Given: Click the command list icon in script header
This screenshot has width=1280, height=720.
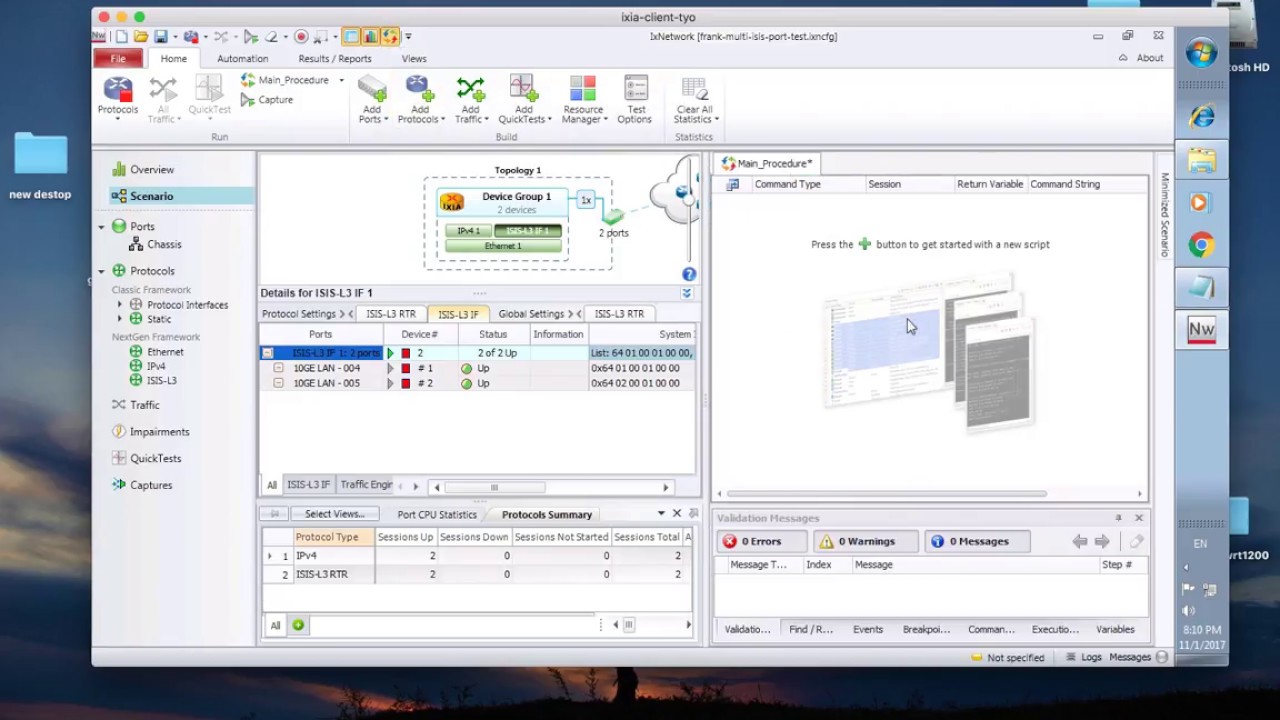Looking at the screenshot, I should click(732, 184).
